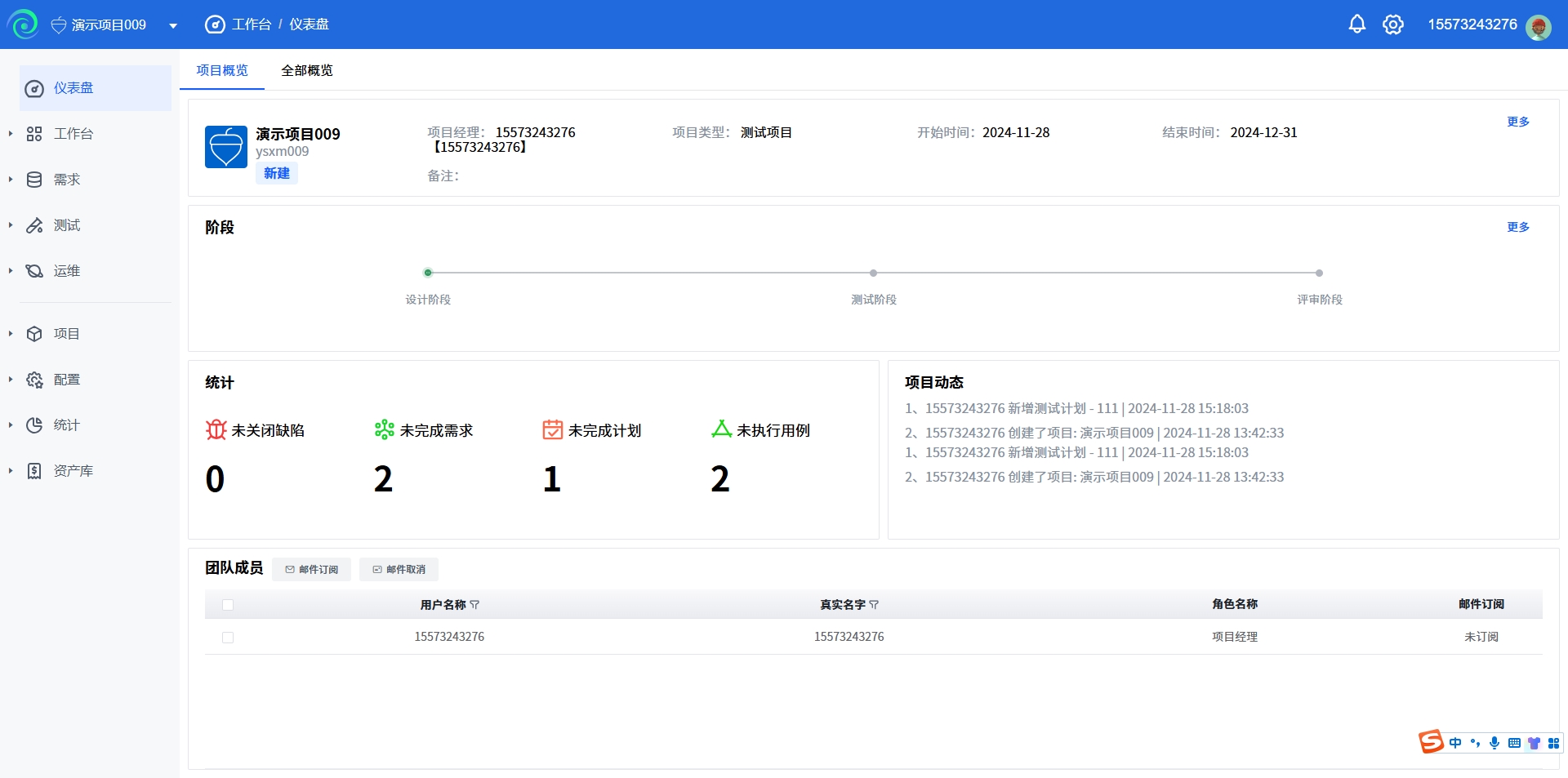
Task: Click the 未执行用例 triangle icon
Action: click(721, 429)
